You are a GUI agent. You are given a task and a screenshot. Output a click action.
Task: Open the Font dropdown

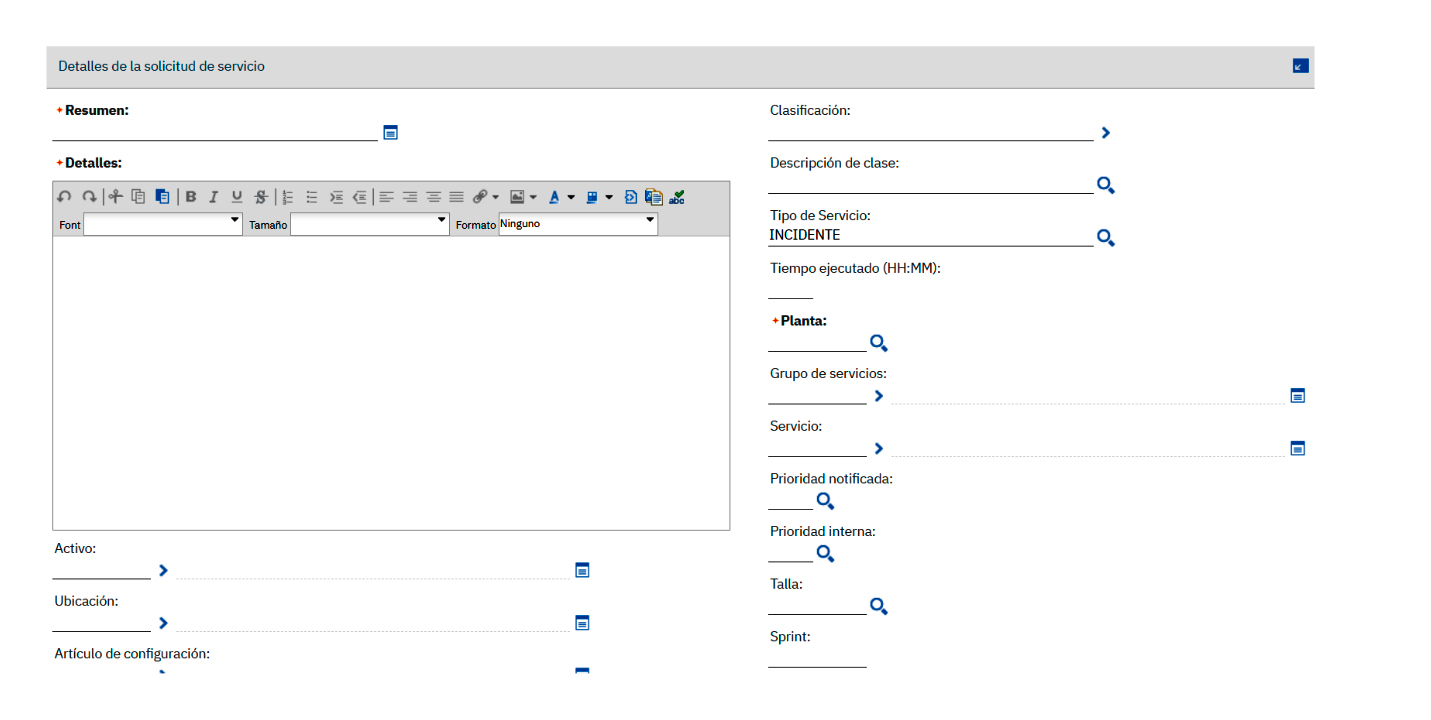[x=163, y=225]
